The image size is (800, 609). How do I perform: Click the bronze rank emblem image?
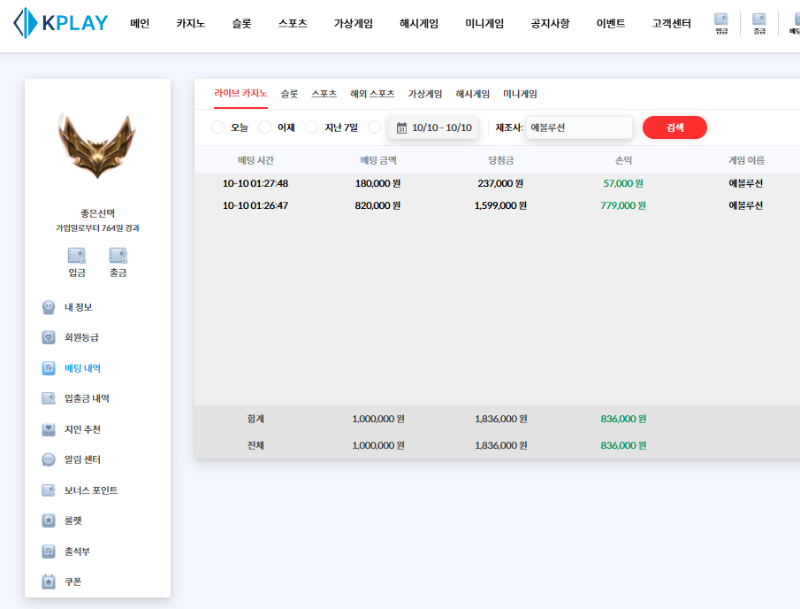(x=97, y=146)
